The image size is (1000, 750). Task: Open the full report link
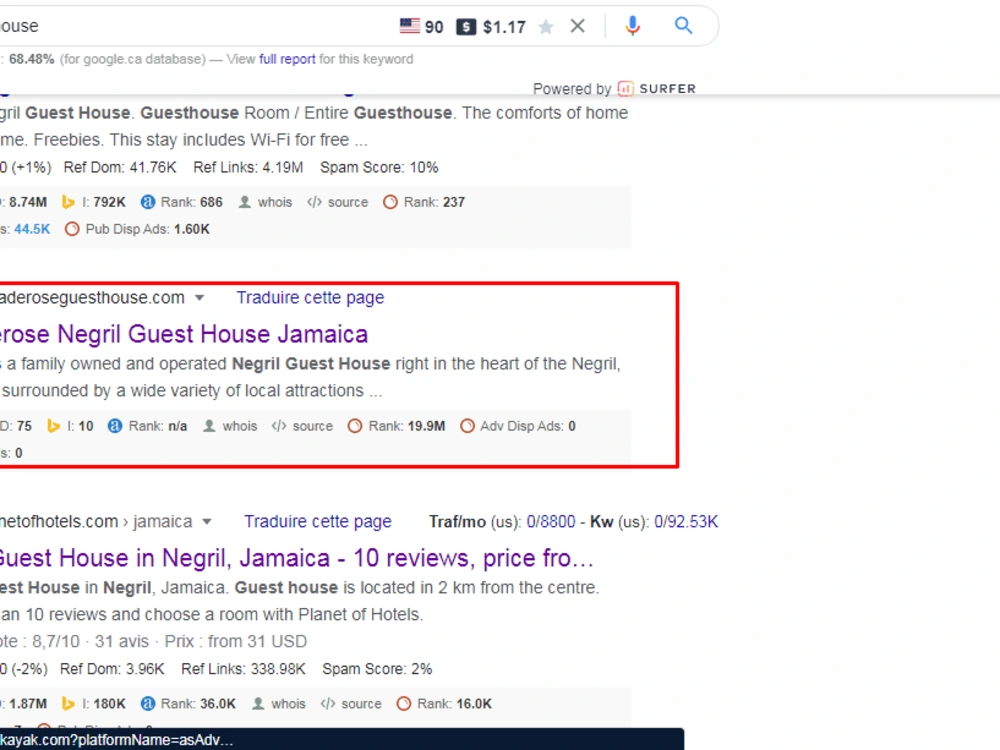point(287,59)
